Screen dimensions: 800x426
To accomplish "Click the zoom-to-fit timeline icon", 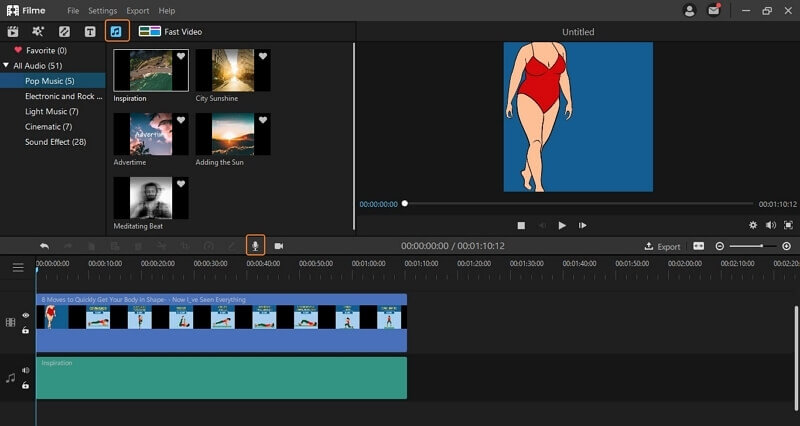I will point(698,246).
